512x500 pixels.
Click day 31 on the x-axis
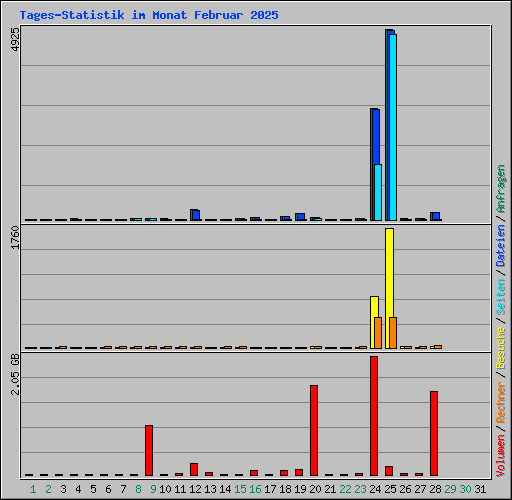pyautogui.click(x=480, y=489)
